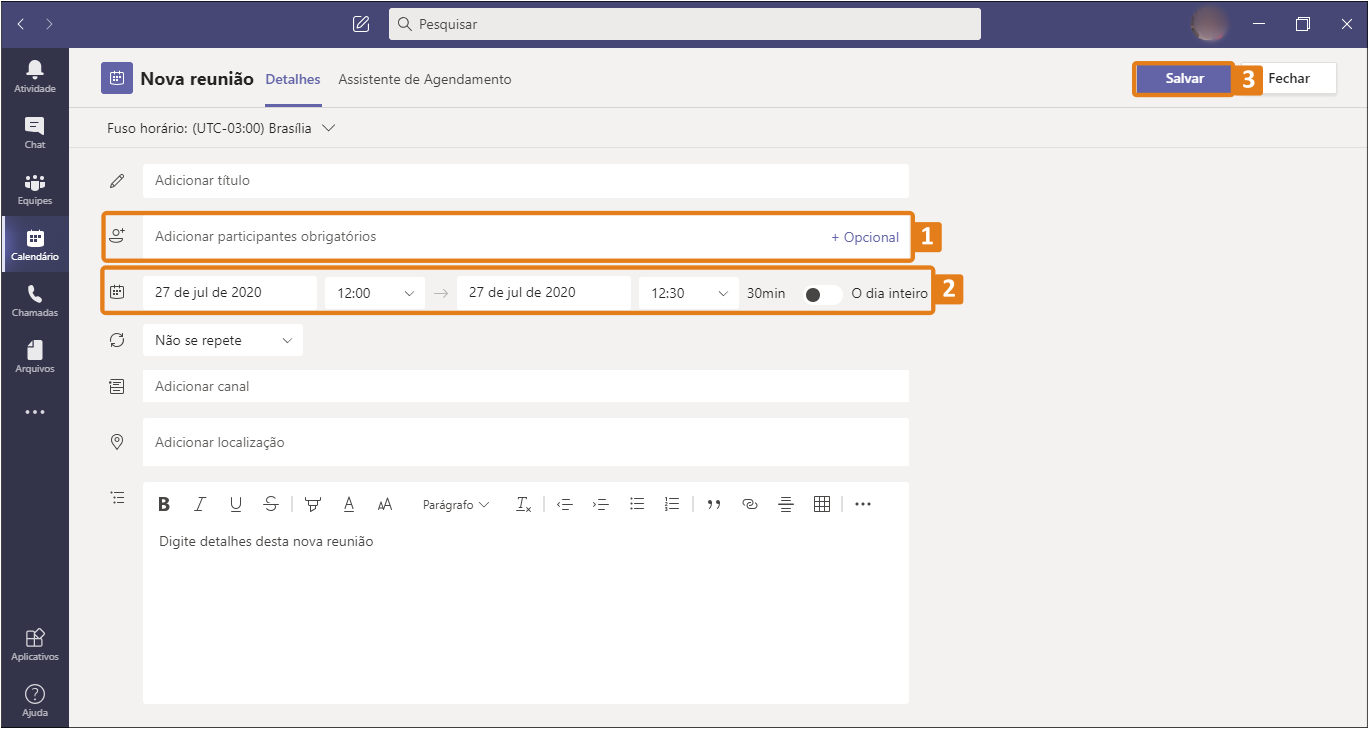Click the required participants field

point(526,237)
